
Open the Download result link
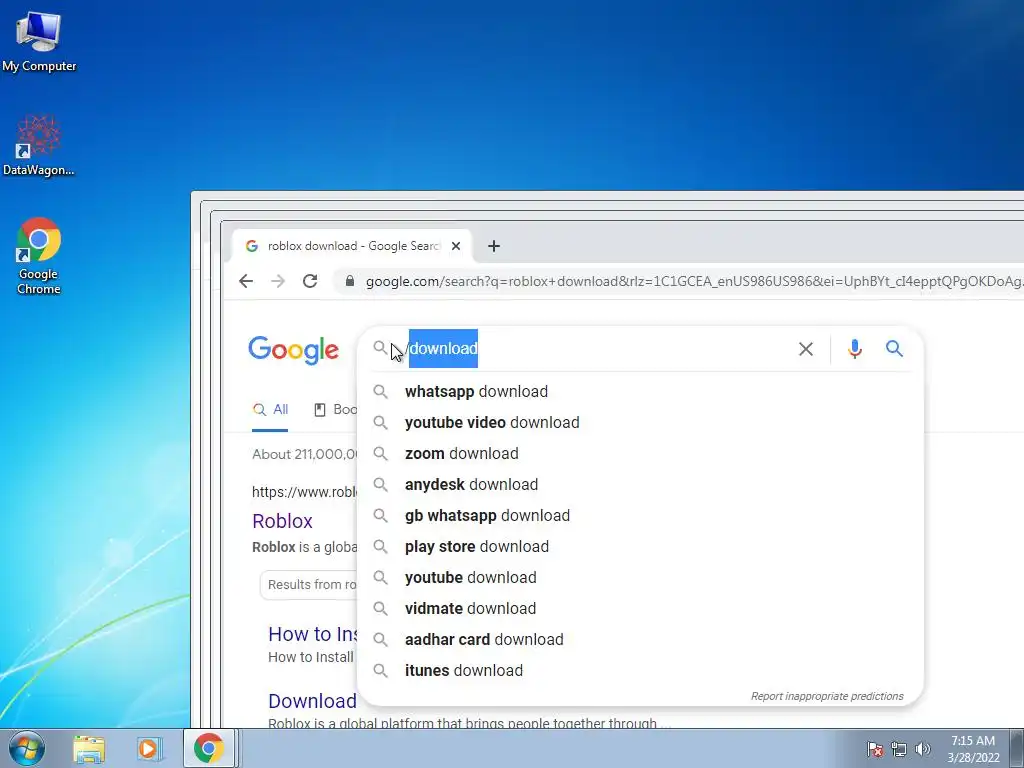point(312,701)
